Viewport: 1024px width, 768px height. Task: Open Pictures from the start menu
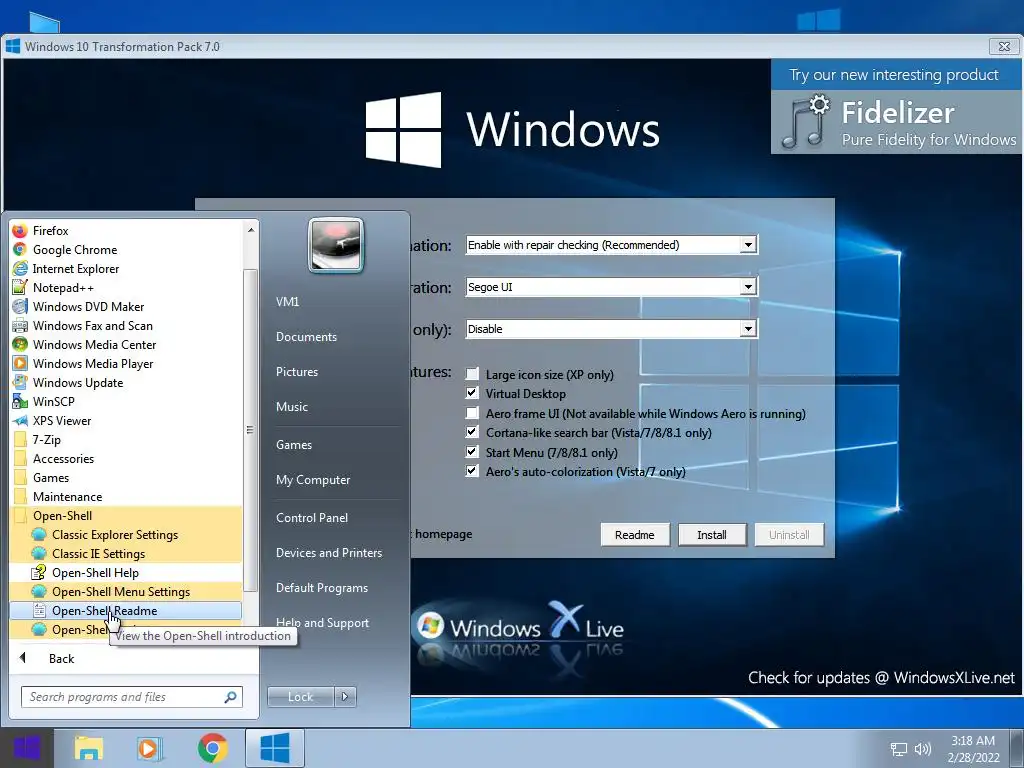pos(297,372)
